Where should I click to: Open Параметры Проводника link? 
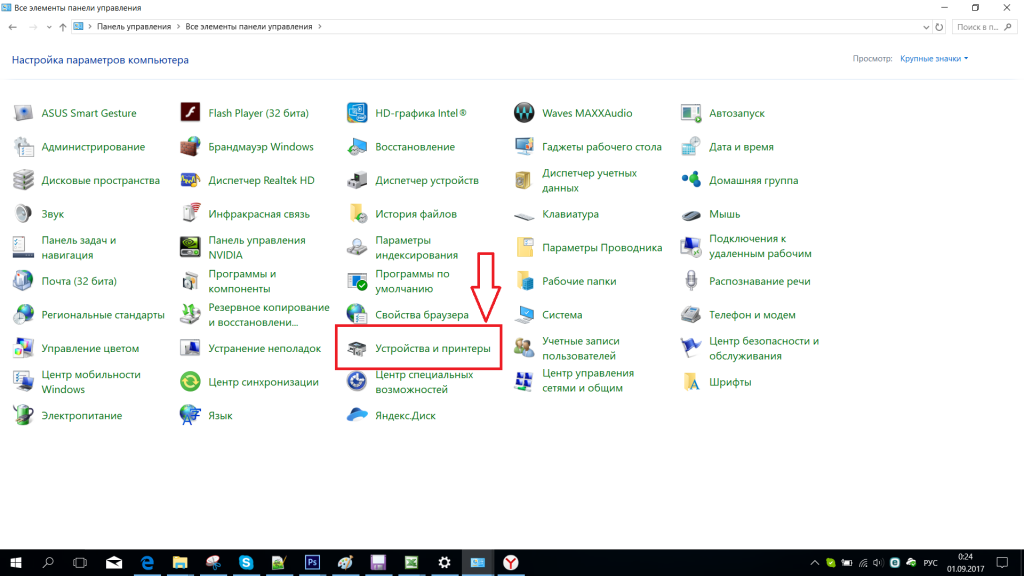pos(602,248)
